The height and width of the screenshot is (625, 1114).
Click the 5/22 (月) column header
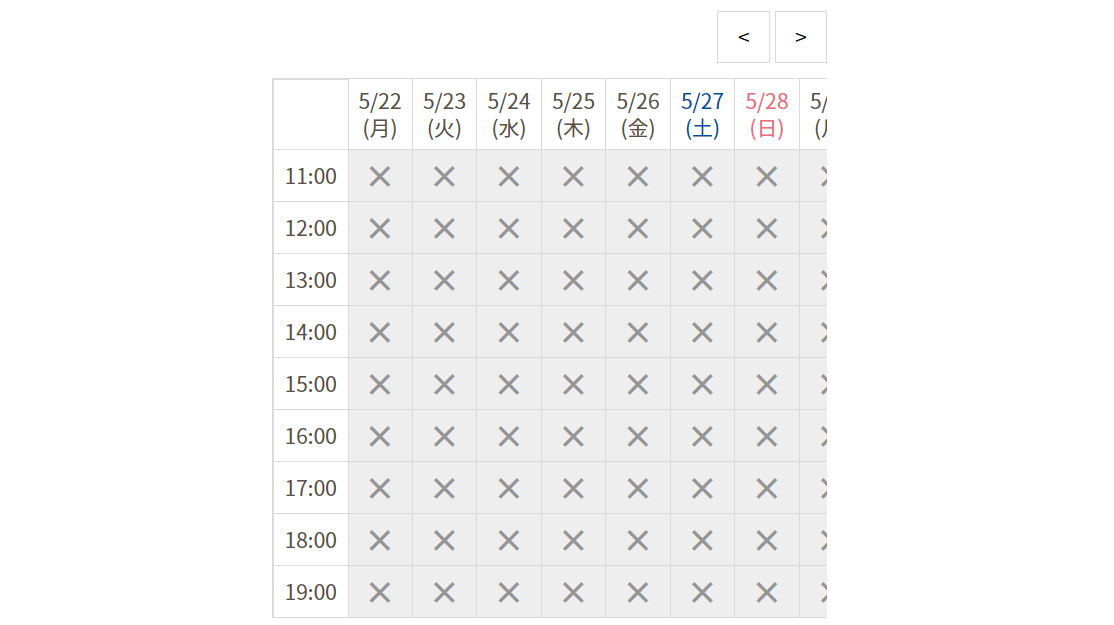[x=380, y=115]
